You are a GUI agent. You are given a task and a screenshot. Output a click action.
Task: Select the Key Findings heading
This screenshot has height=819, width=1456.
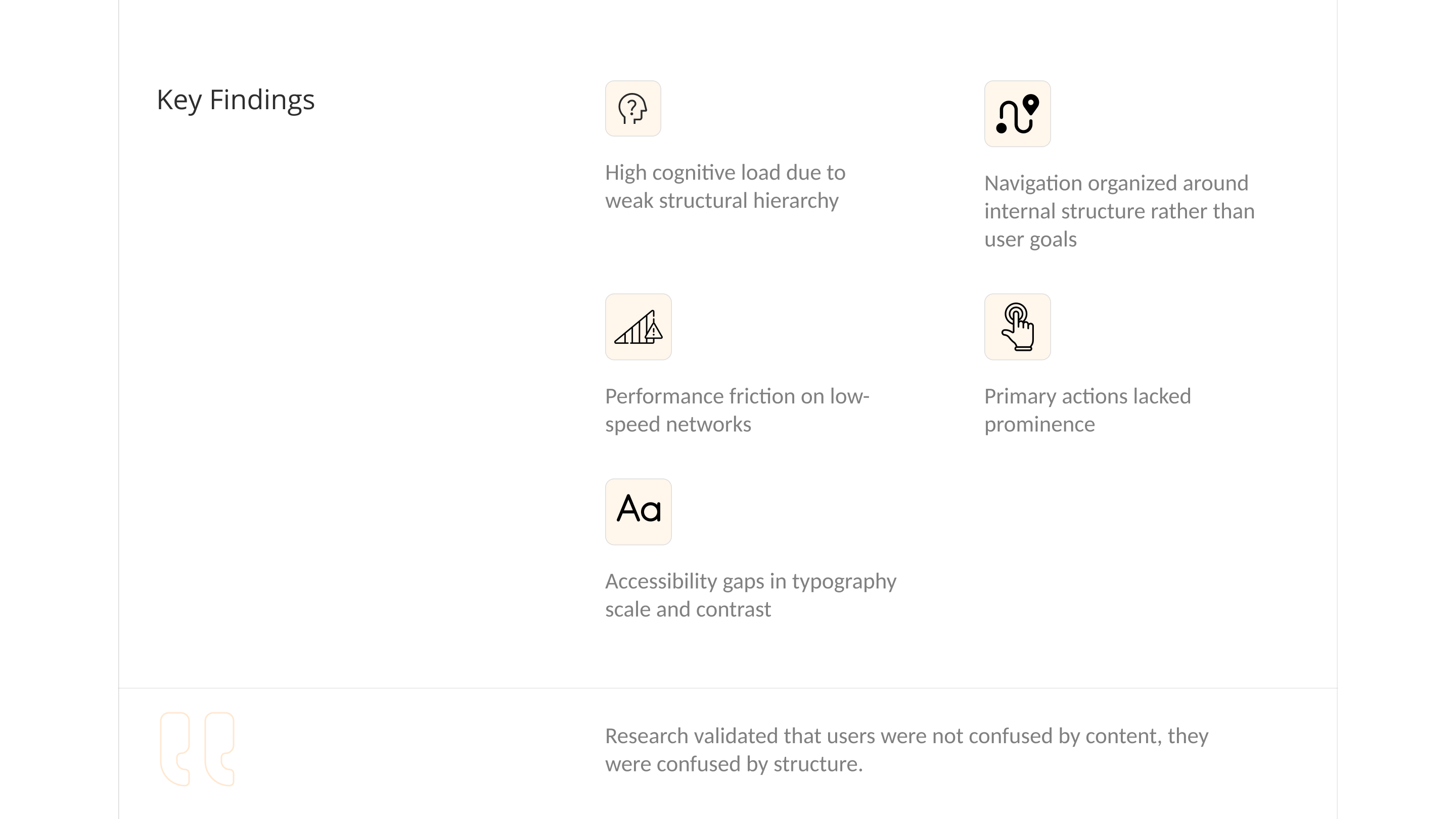tap(236, 100)
